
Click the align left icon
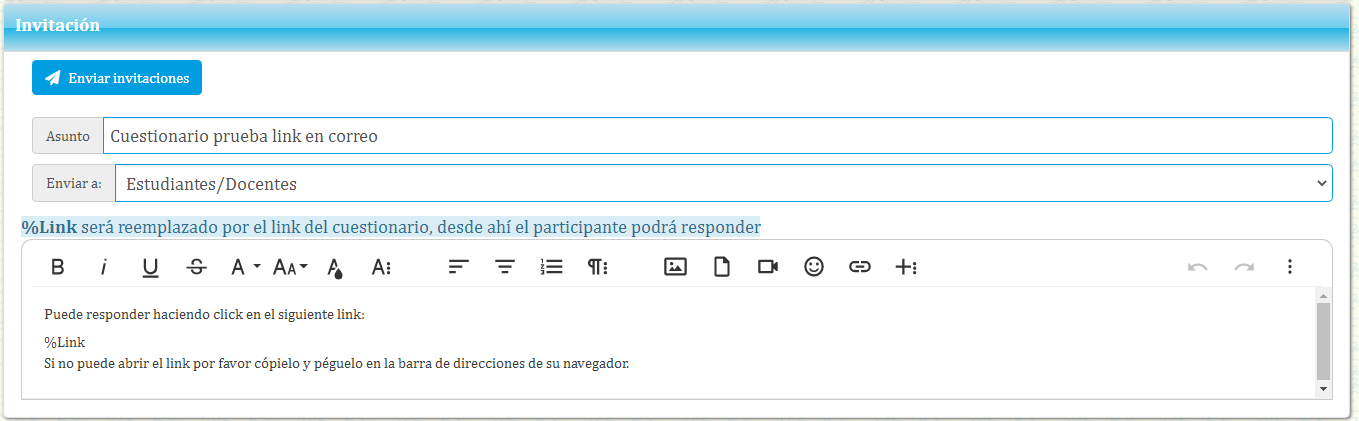click(458, 267)
